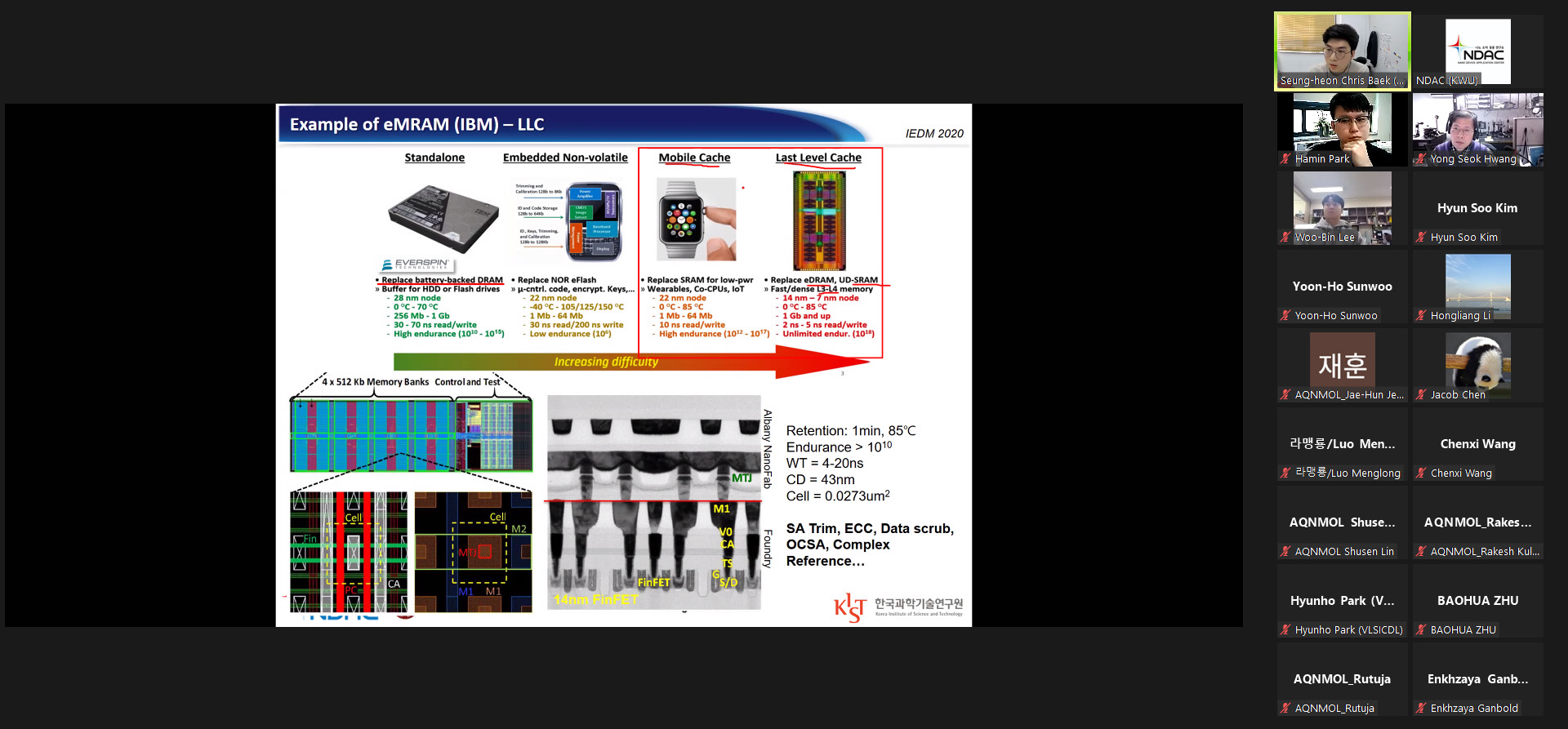
Task: Click the muted mic icon beside Hyunho Park (VLSICDL)
Action: click(x=1286, y=630)
